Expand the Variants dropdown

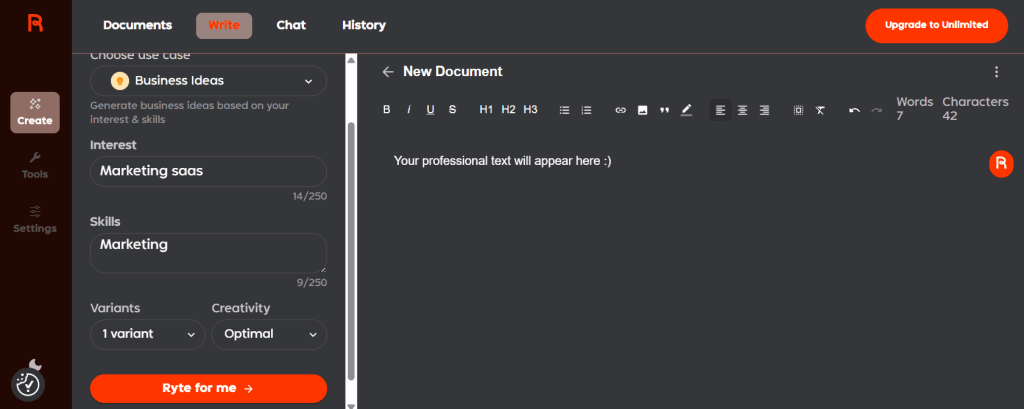tap(147, 334)
